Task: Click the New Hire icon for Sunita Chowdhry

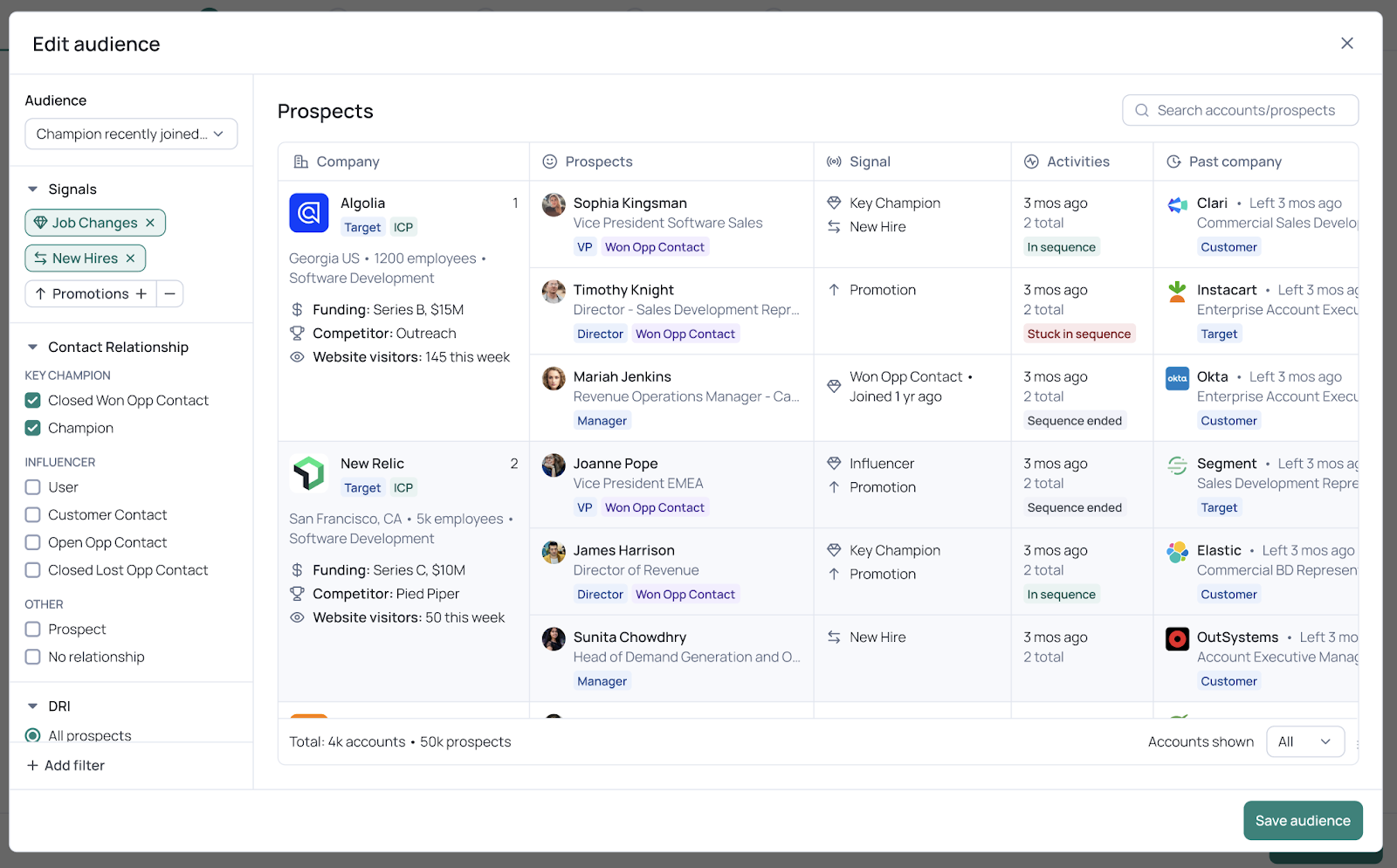Action: [x=834, y=637]
